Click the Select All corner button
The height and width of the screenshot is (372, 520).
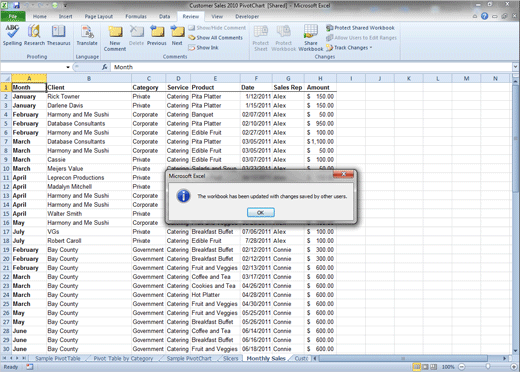point(6,78)
